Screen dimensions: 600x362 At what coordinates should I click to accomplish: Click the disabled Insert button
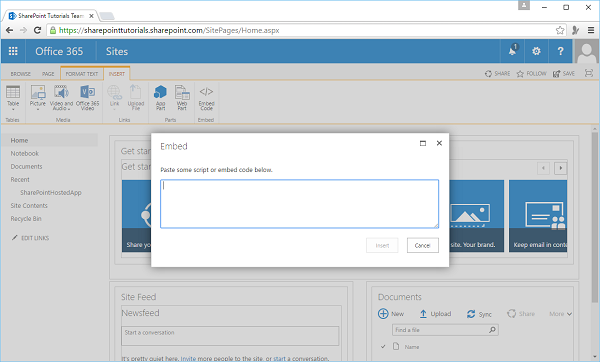click(382, 245)
